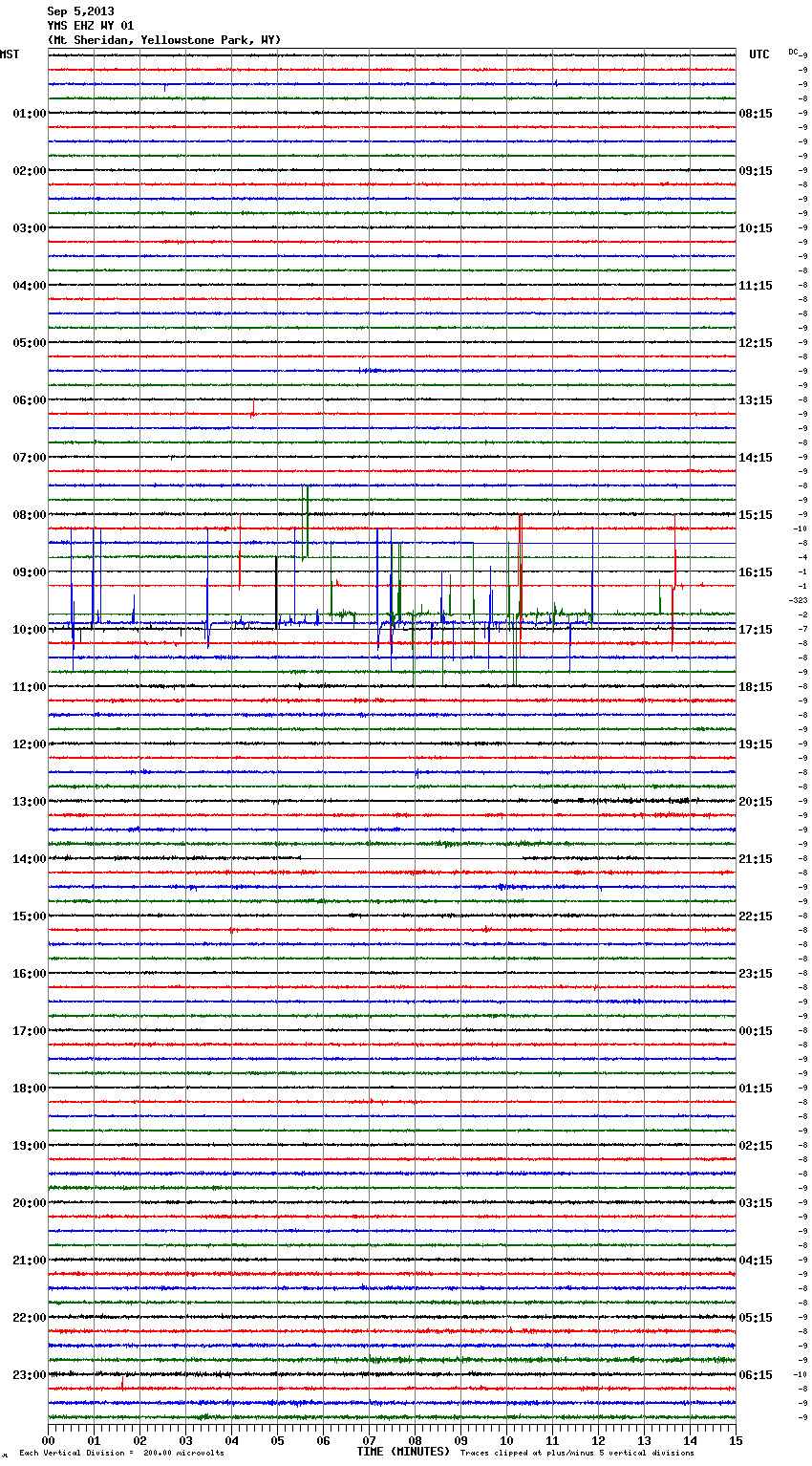Image resolution: width=812 pixels, height=1466 pixels.
Task: Click the 'UTC' time zone label
Action: [759, 54]
